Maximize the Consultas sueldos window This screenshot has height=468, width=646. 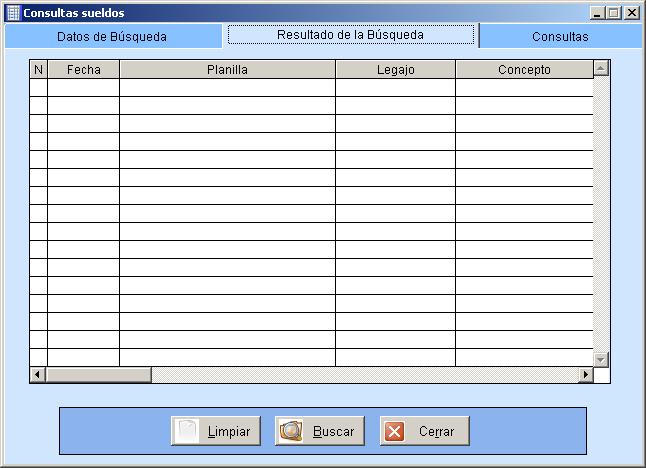pos(613,13)
